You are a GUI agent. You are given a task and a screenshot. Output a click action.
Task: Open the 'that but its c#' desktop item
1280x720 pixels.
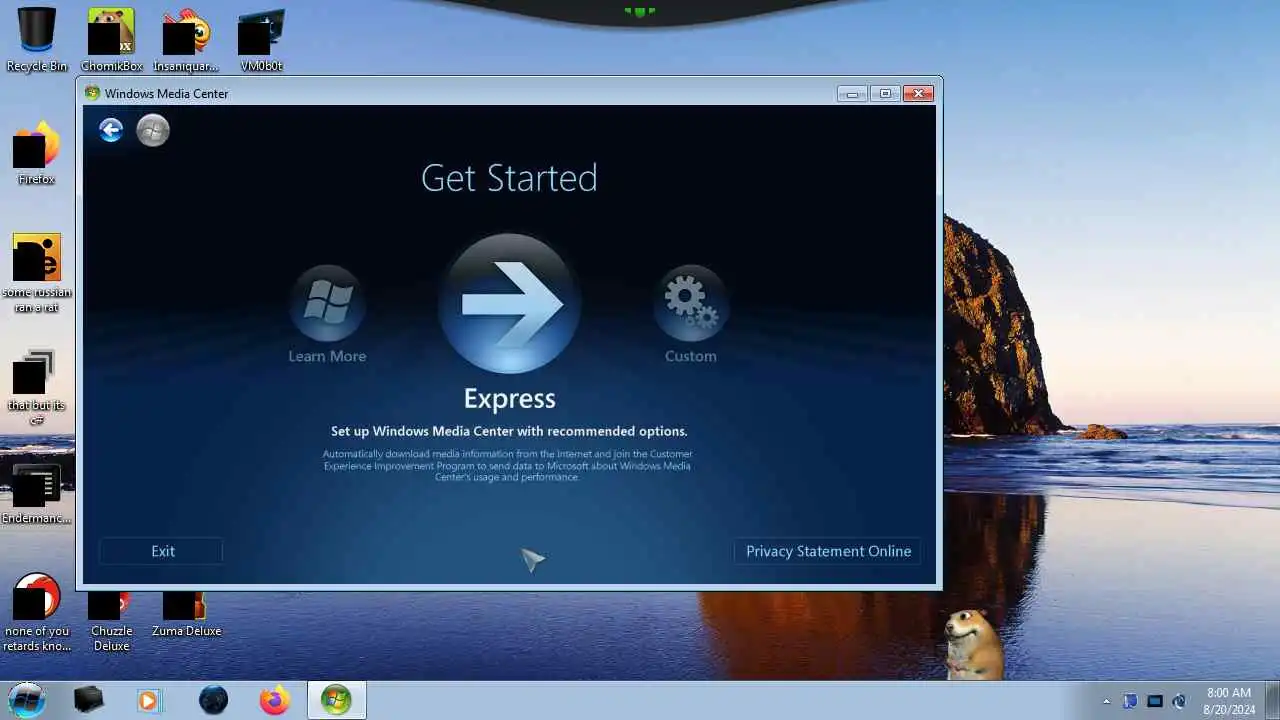37,386
